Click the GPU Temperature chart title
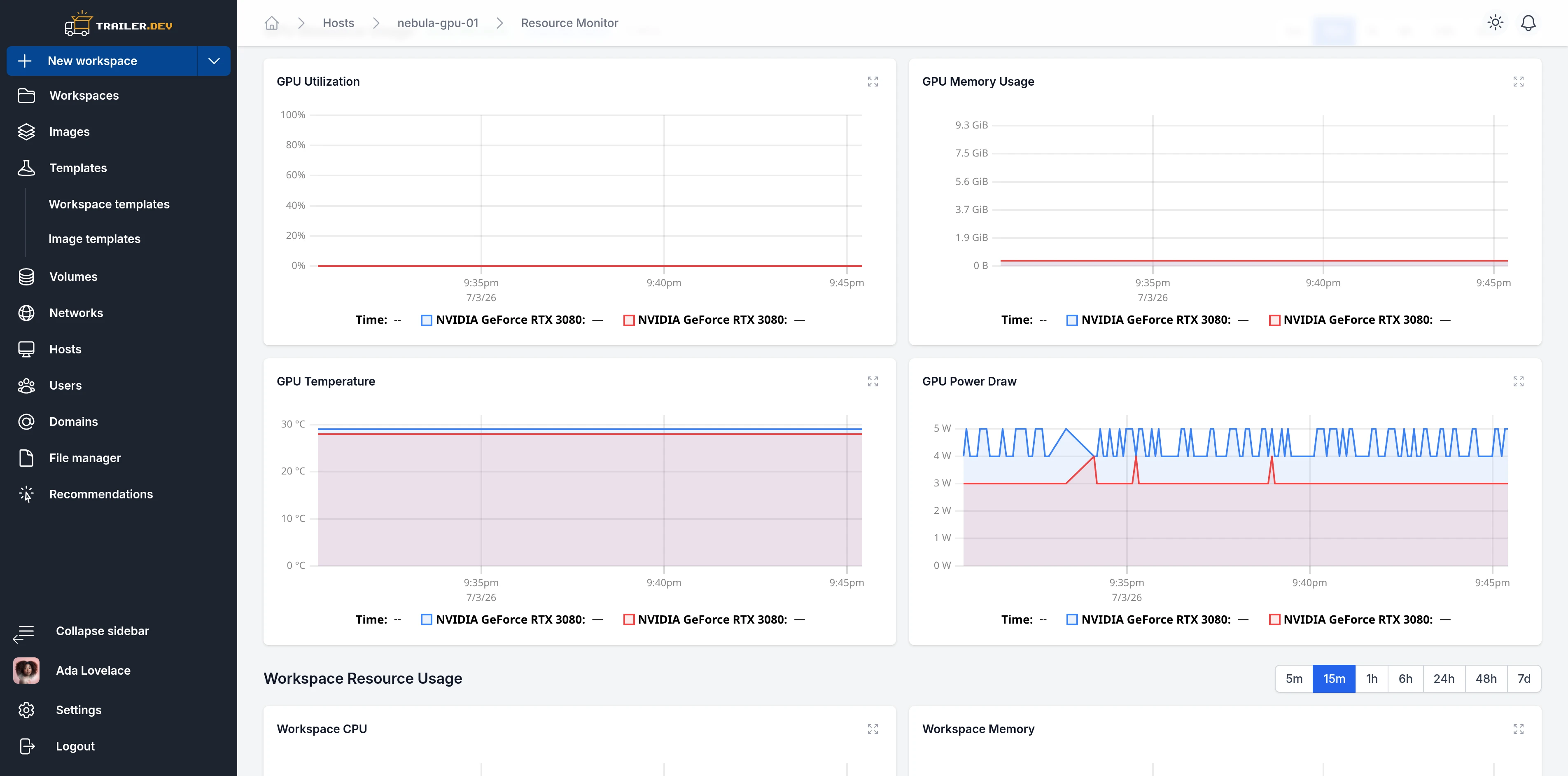The image size is (1568, 776). click(326, 381)
